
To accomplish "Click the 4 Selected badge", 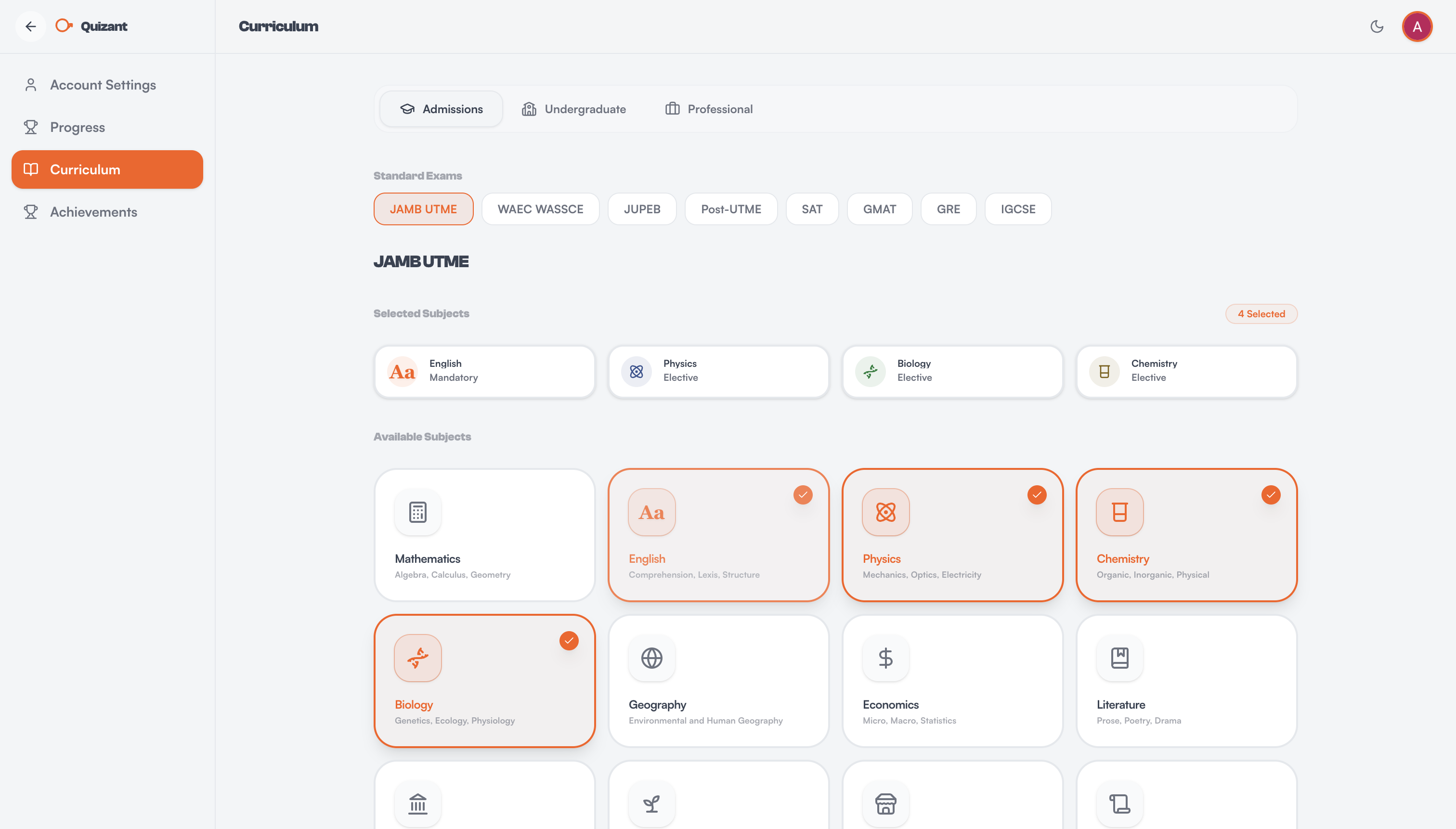I will tap(1261, 314).
